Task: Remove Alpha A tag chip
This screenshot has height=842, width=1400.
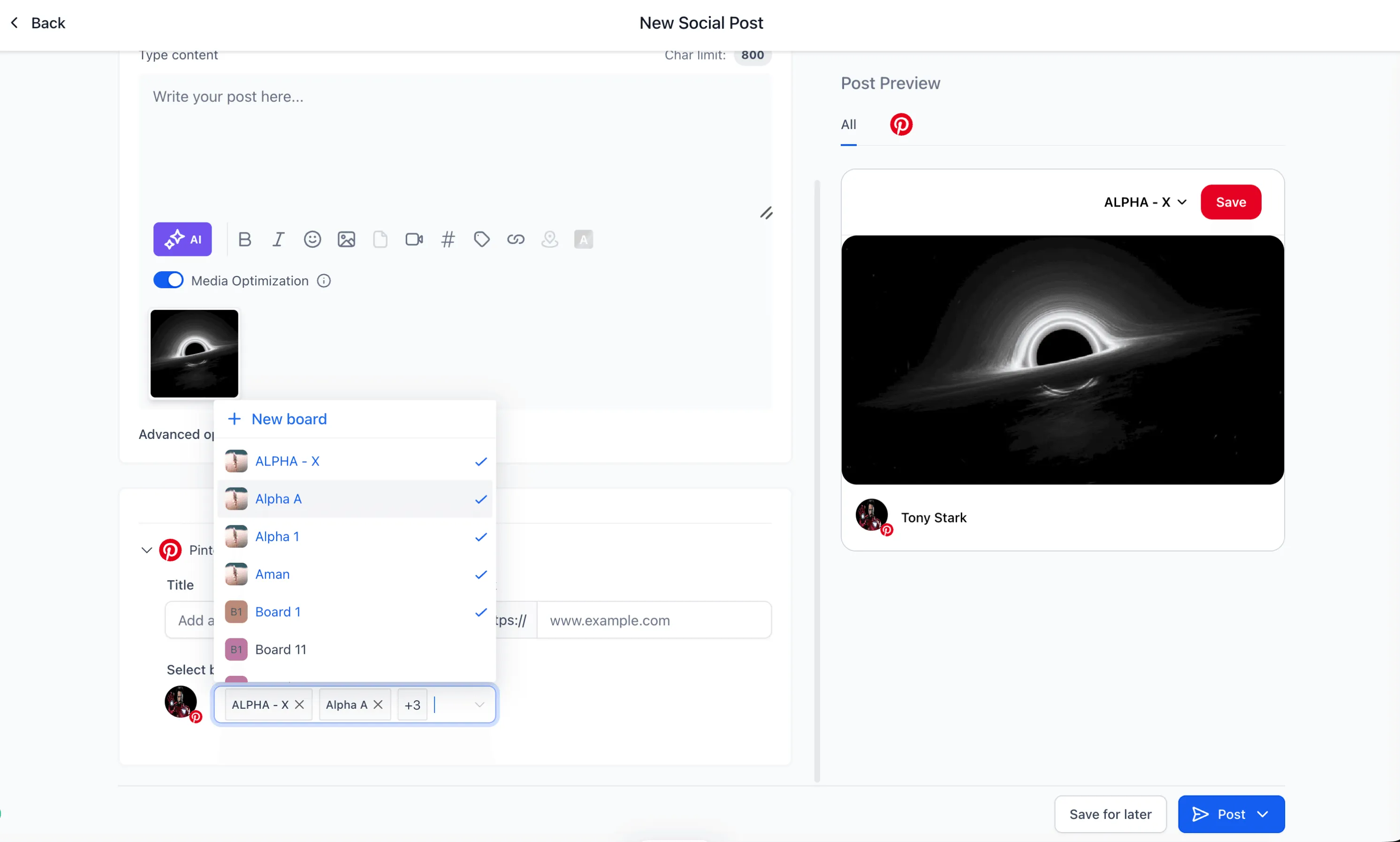Action: [x=378, y=704]
